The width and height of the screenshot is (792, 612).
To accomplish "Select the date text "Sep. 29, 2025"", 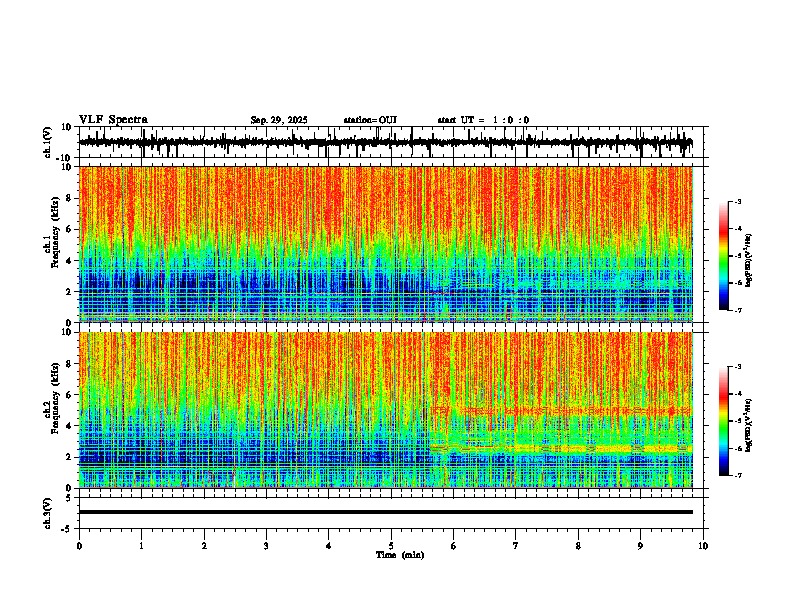I will pyautogui.click(x=279, y=120).
